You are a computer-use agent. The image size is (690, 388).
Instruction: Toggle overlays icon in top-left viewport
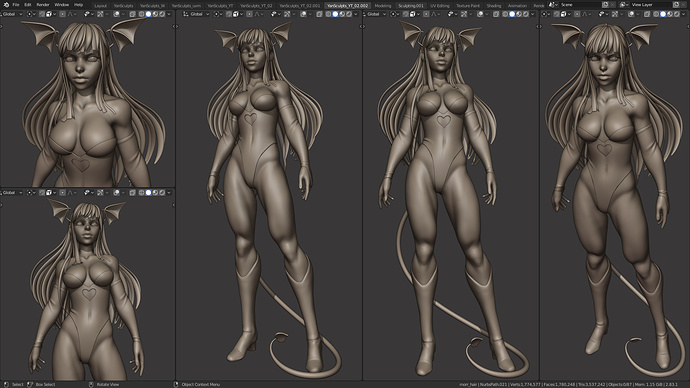pyautogui.click(x=116, y=14)
